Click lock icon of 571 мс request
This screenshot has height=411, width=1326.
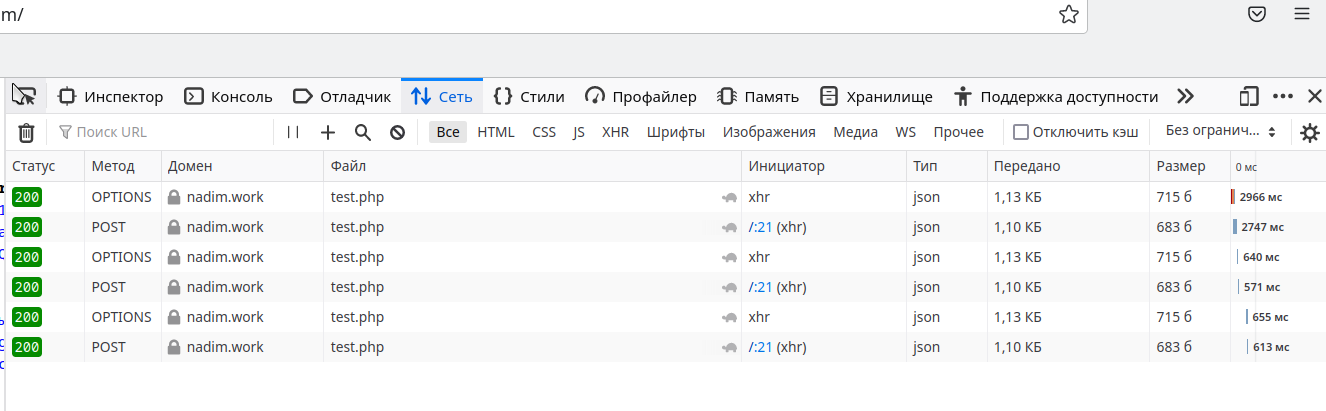[174, 287]
